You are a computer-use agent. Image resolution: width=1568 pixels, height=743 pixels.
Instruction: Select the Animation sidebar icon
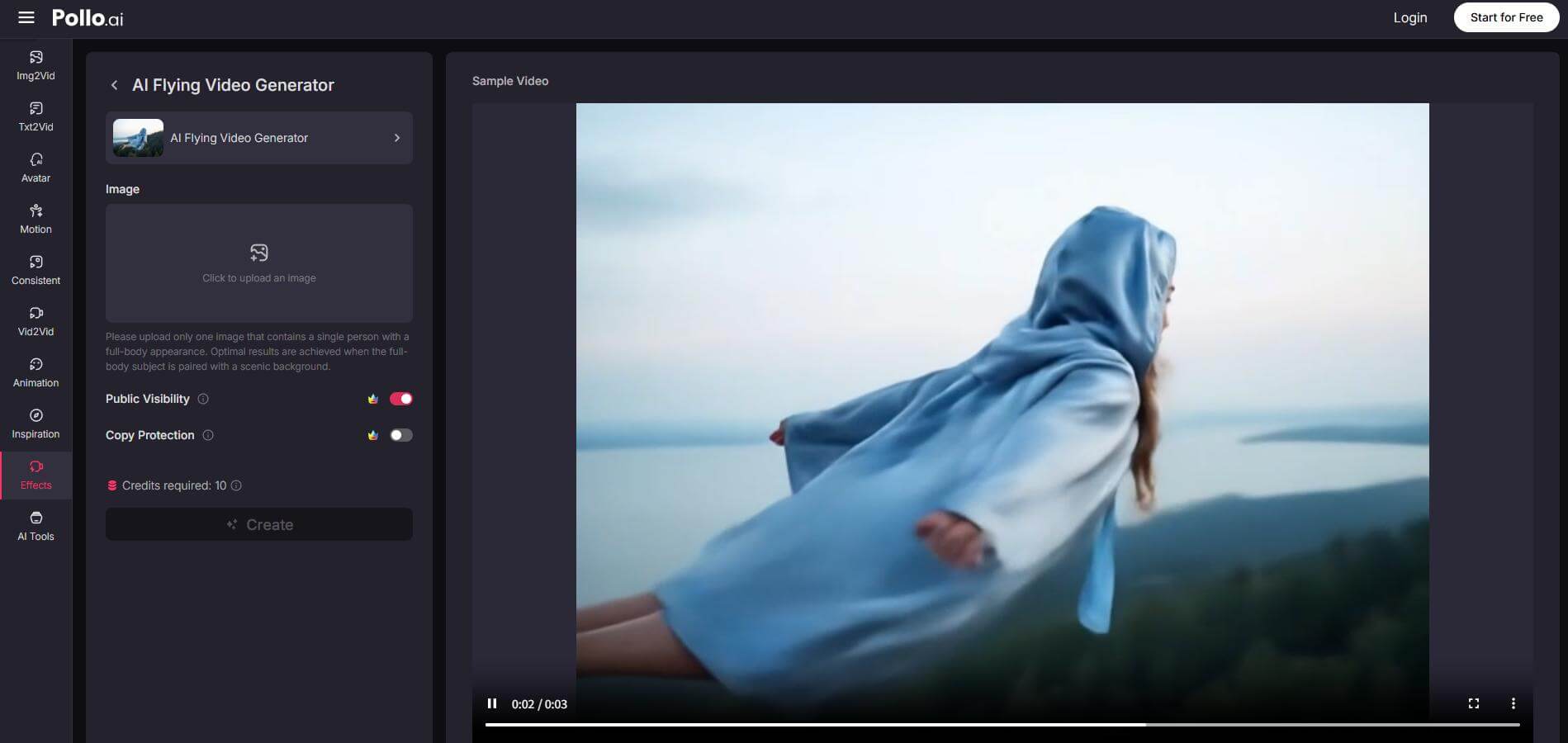(x=36, y=372)
